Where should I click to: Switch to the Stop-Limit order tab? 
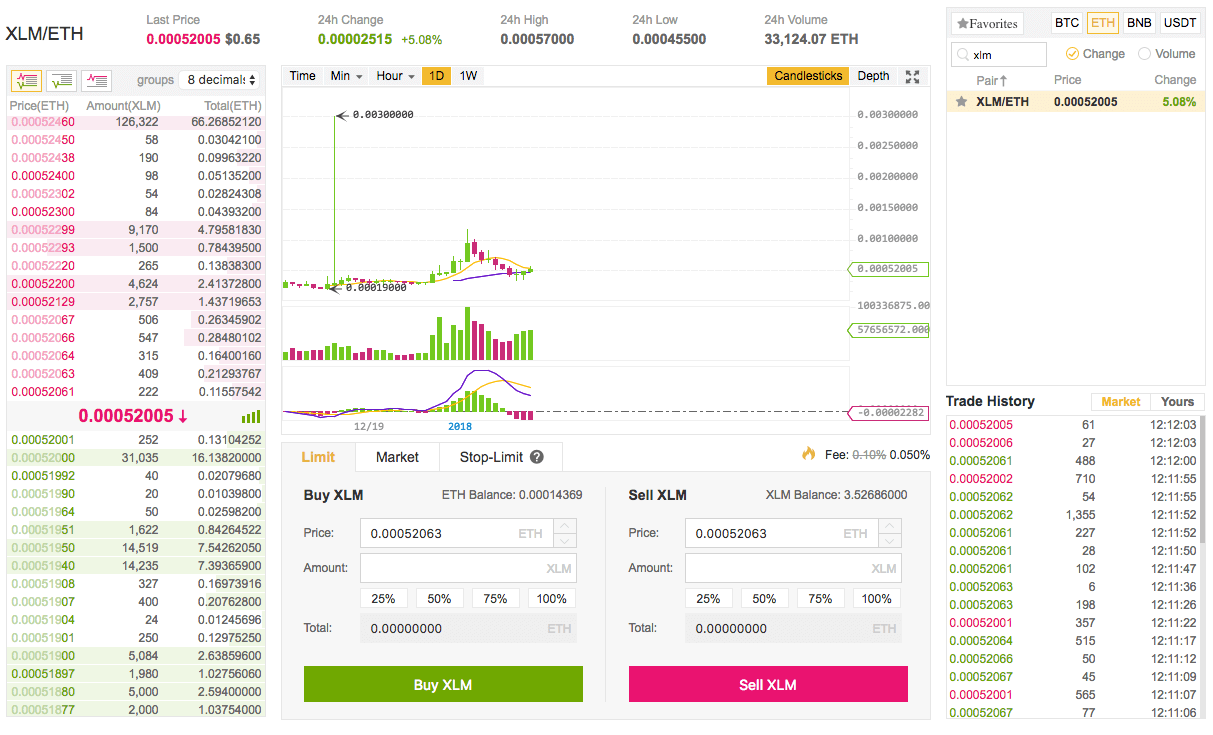coord(492,457)
